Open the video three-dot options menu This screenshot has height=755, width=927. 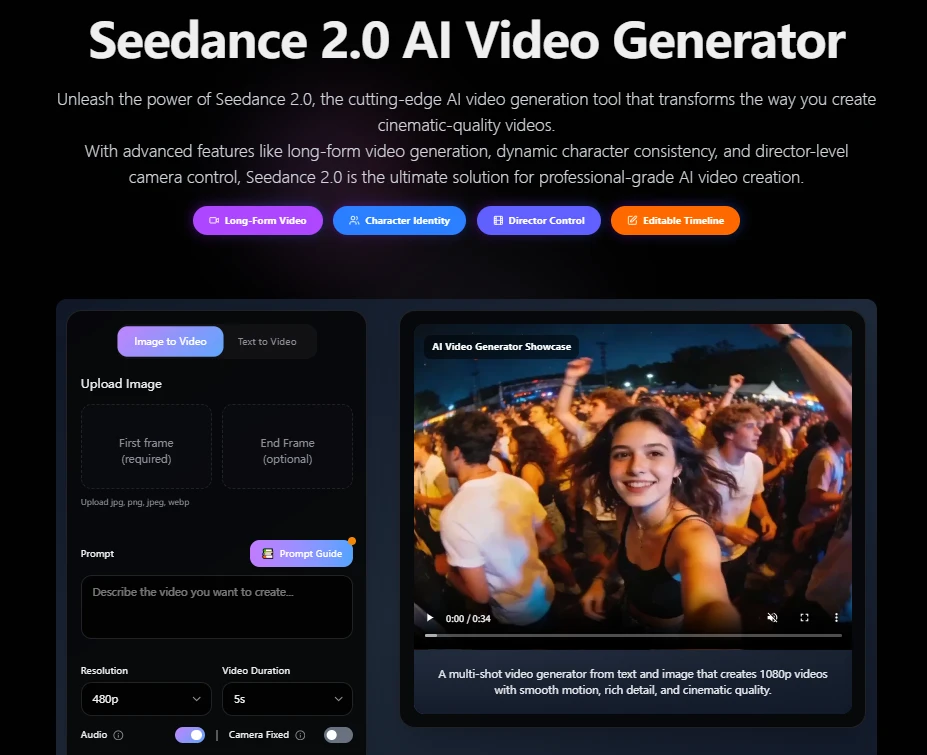[836, 618]
